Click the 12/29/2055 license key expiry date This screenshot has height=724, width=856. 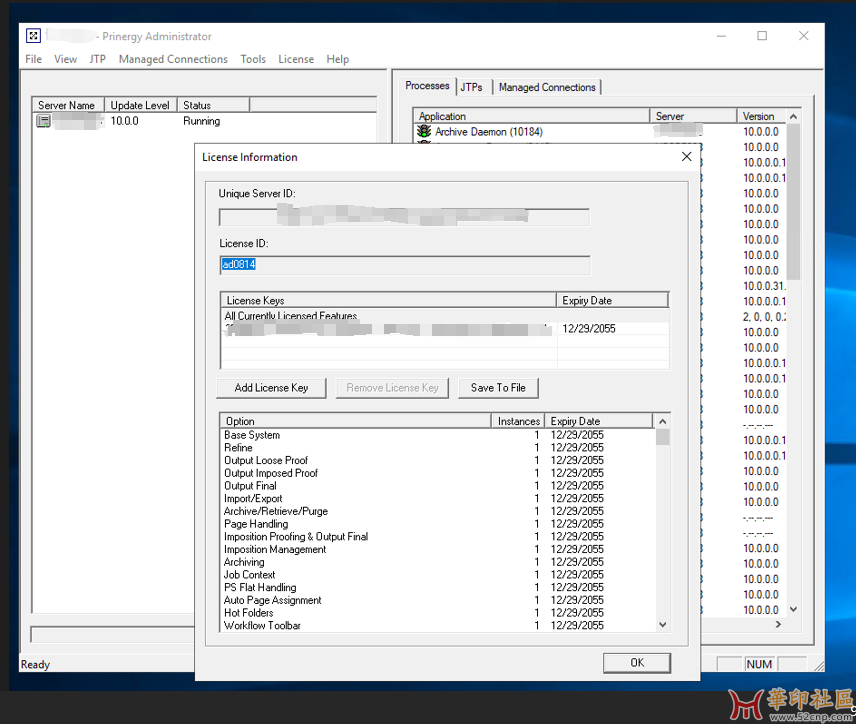pyautogui.click(x=588, y=329)
